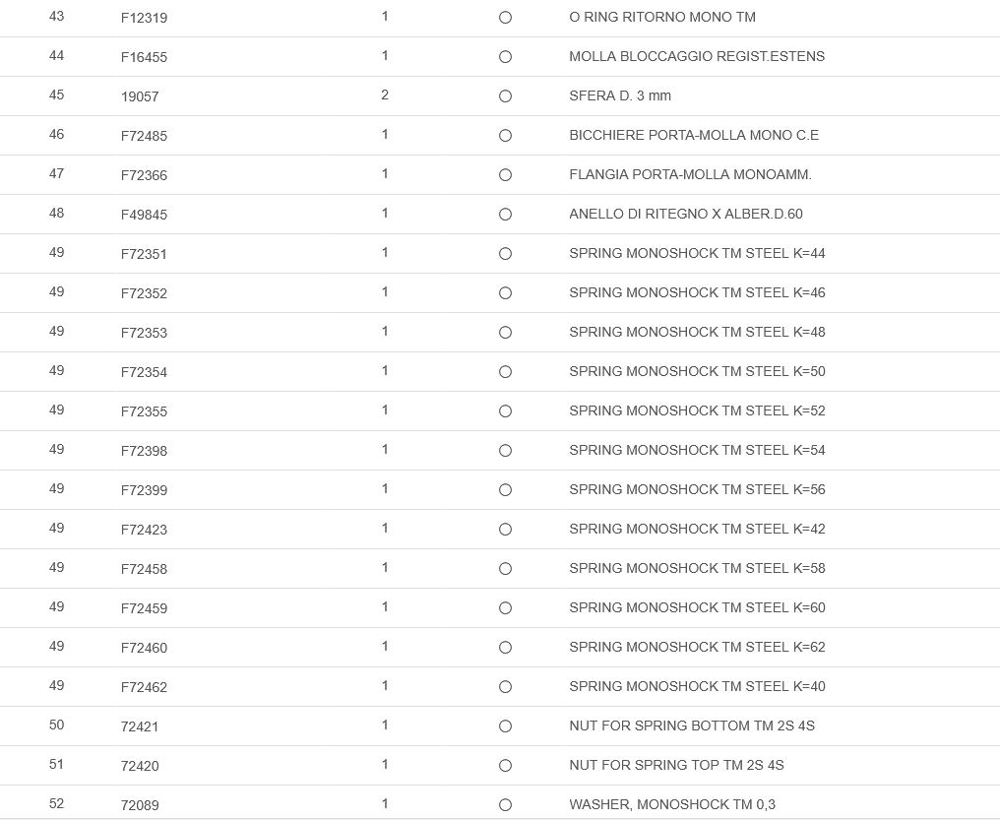
Task: Select the circle for WASHER, MONOSHOCK TM 0,3
Action: click(x=505, y=805)
